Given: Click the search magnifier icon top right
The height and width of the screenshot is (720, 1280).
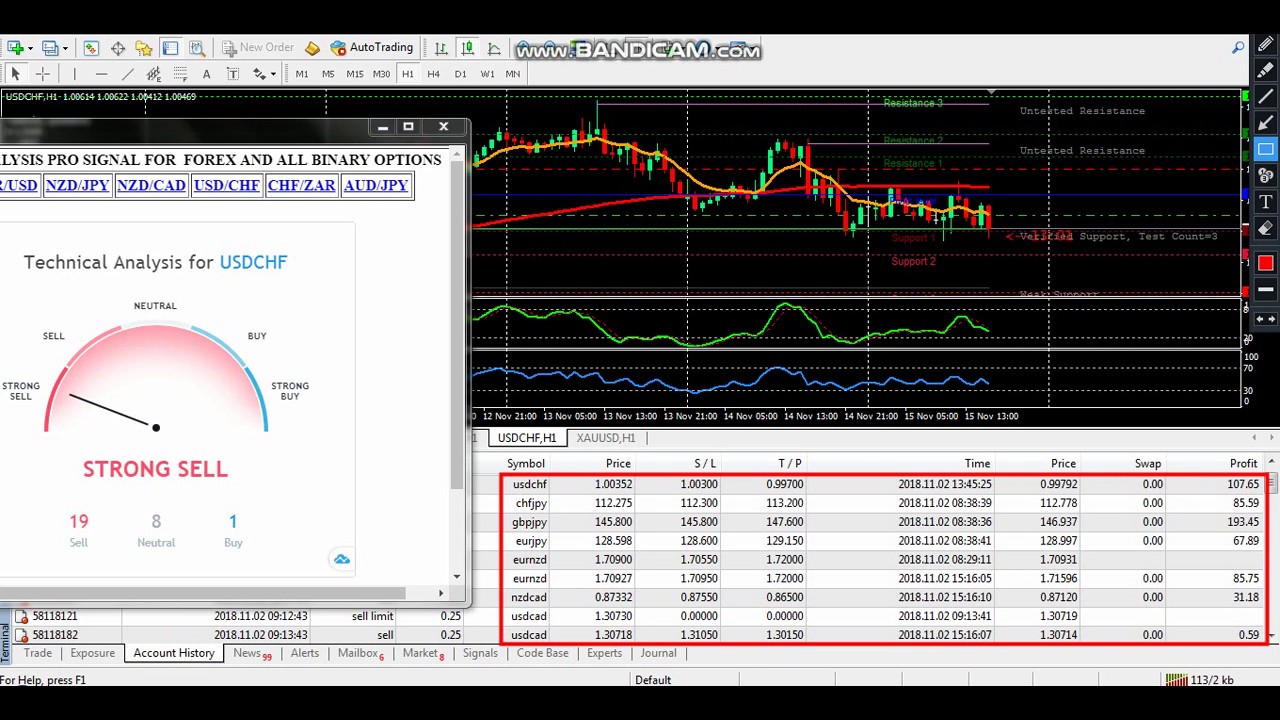Looking at the screenshot, I should pos(1238,47).
